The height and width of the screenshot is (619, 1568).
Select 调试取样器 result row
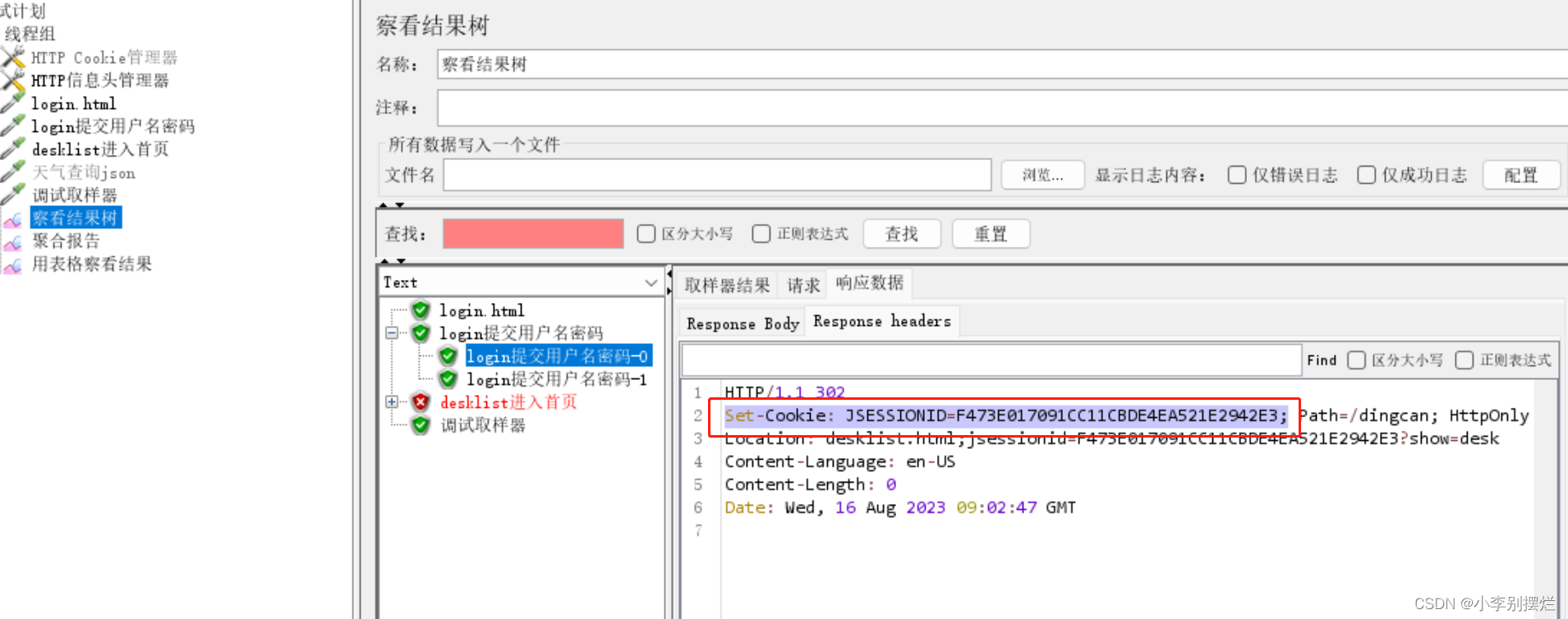(483, 424)
